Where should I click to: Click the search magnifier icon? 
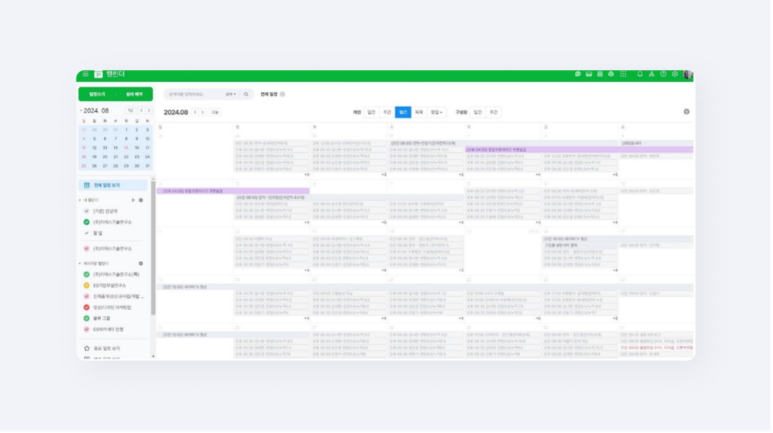(246, 94)
